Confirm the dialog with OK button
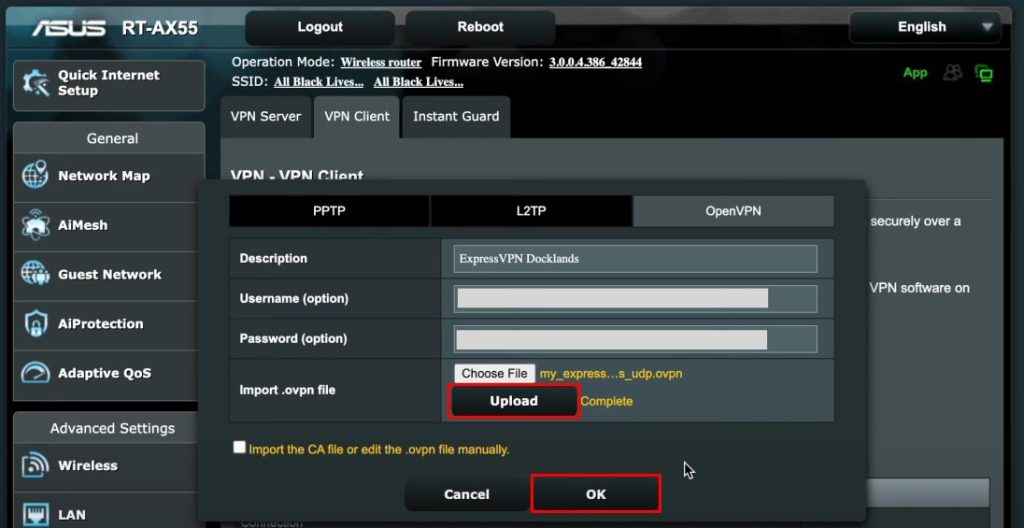The width and height of the screenshot is (1024, 528). click(596, 494)
